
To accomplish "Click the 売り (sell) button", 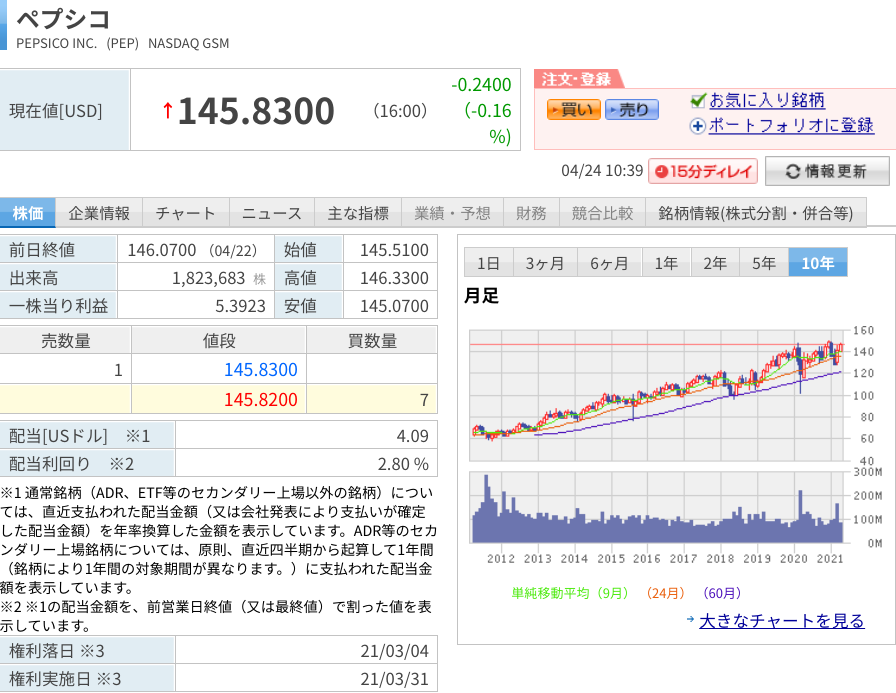I will point(631,109).
